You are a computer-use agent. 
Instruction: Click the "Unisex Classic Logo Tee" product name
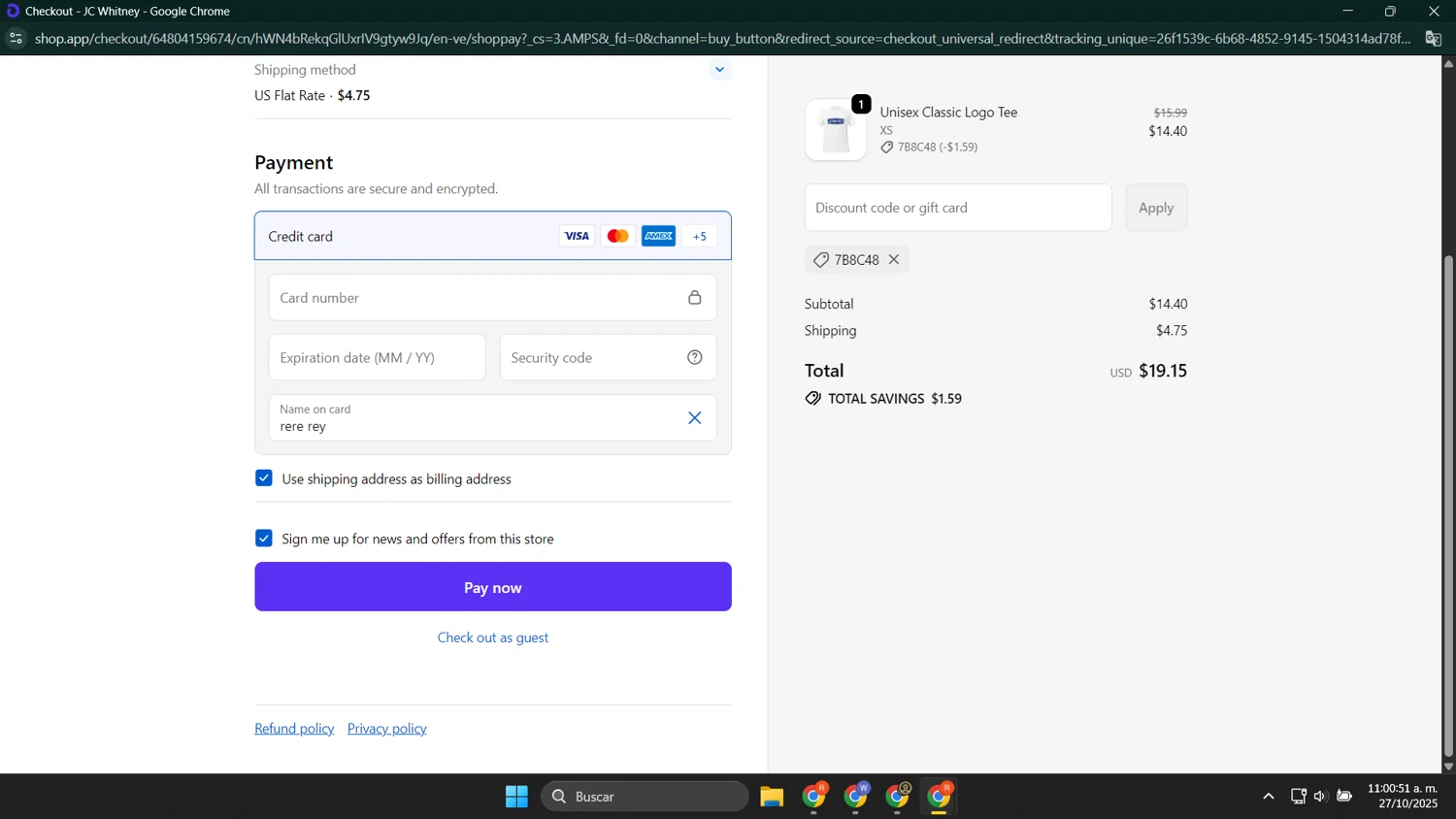(x=948, y=113)
